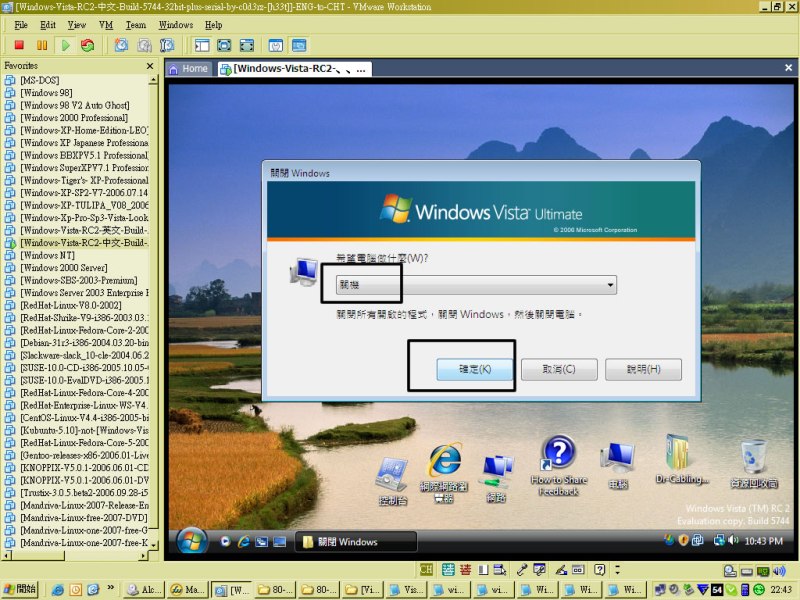Open the 網際網路瀏覽器 desktop icon in Vista
Viewport: 800px width, 600px height.
(444, 473)
